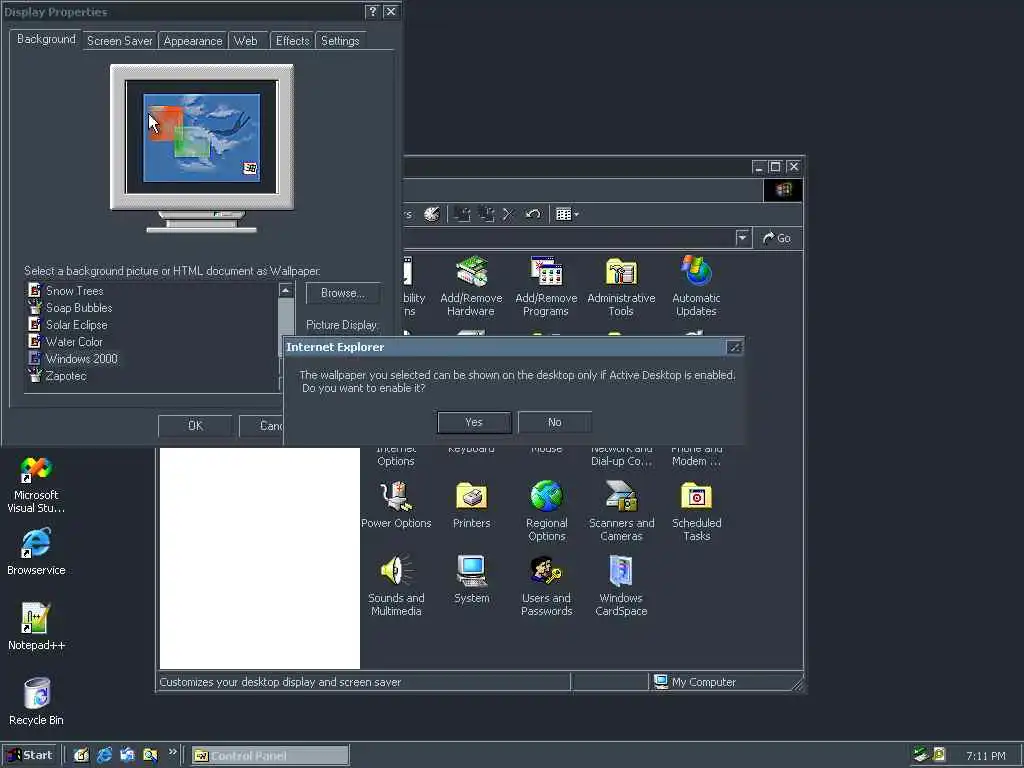
Task: Click History icon in Control Panel toolbar
Action: (432, 214)
